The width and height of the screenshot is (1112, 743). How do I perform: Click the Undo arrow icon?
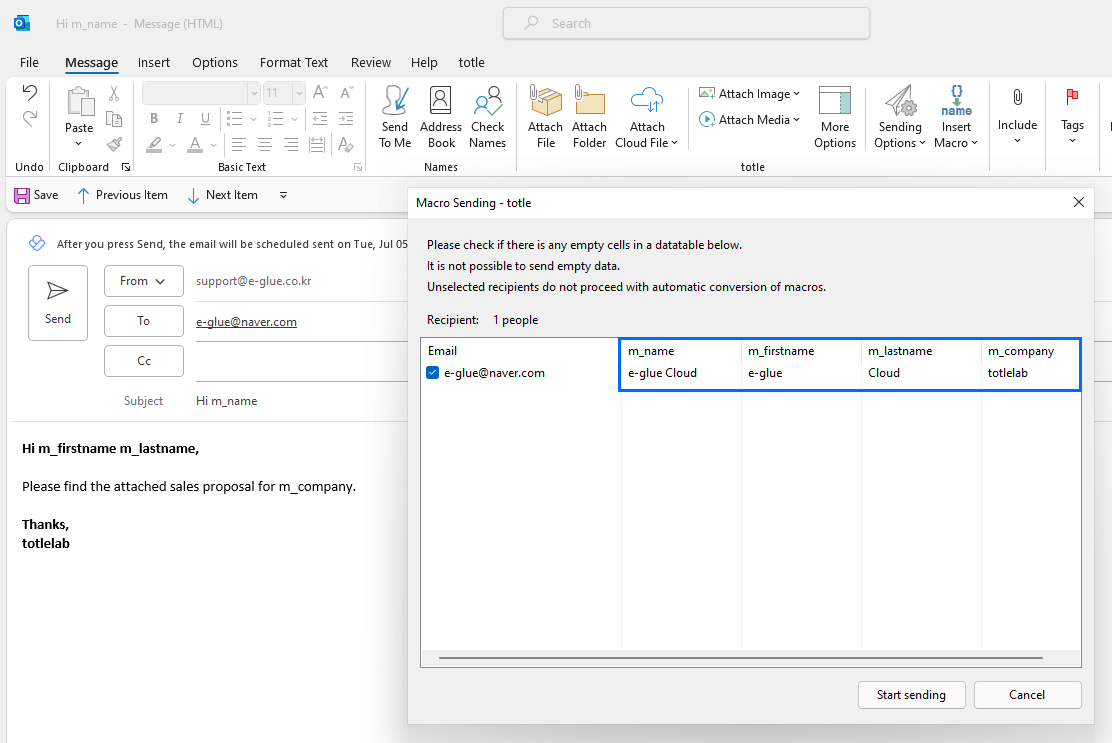(x=29, y=92)
